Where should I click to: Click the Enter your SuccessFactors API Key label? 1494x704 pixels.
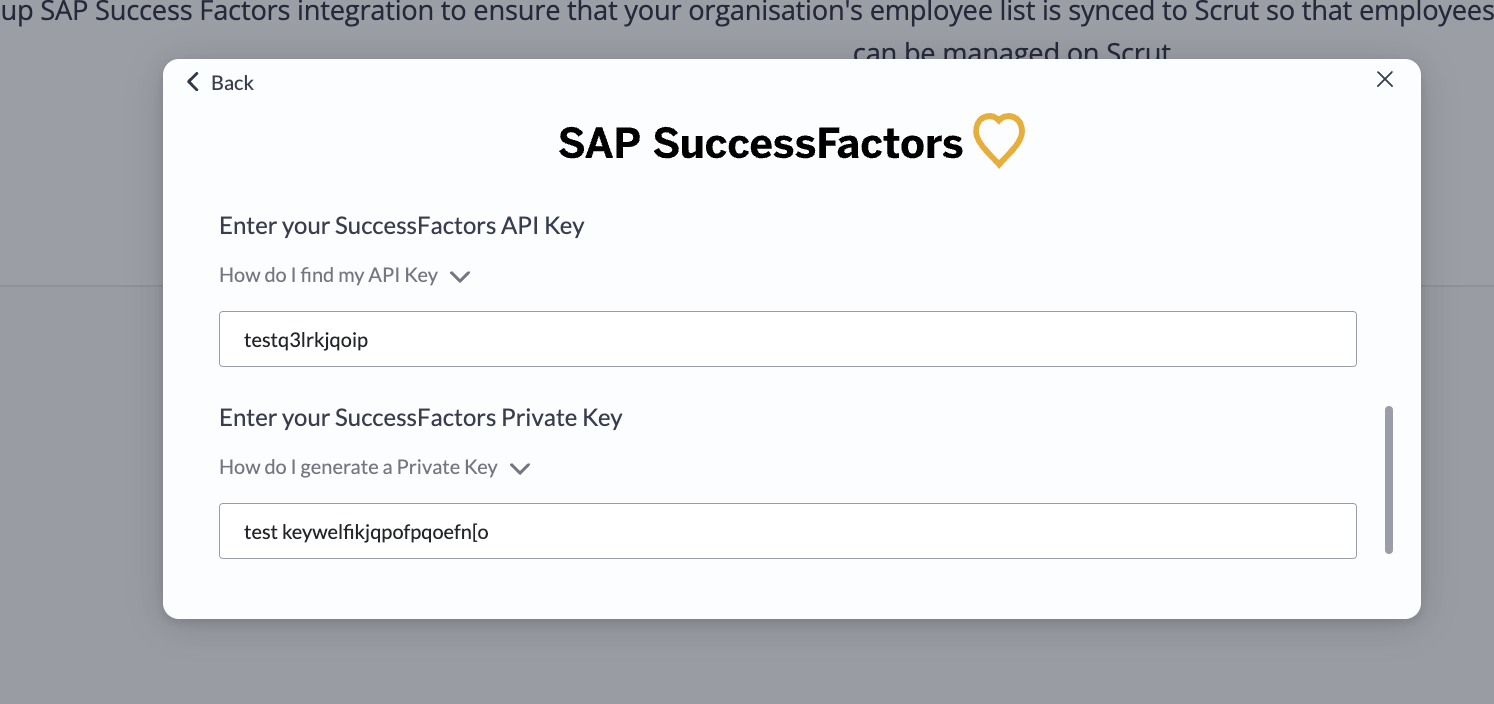402,226
